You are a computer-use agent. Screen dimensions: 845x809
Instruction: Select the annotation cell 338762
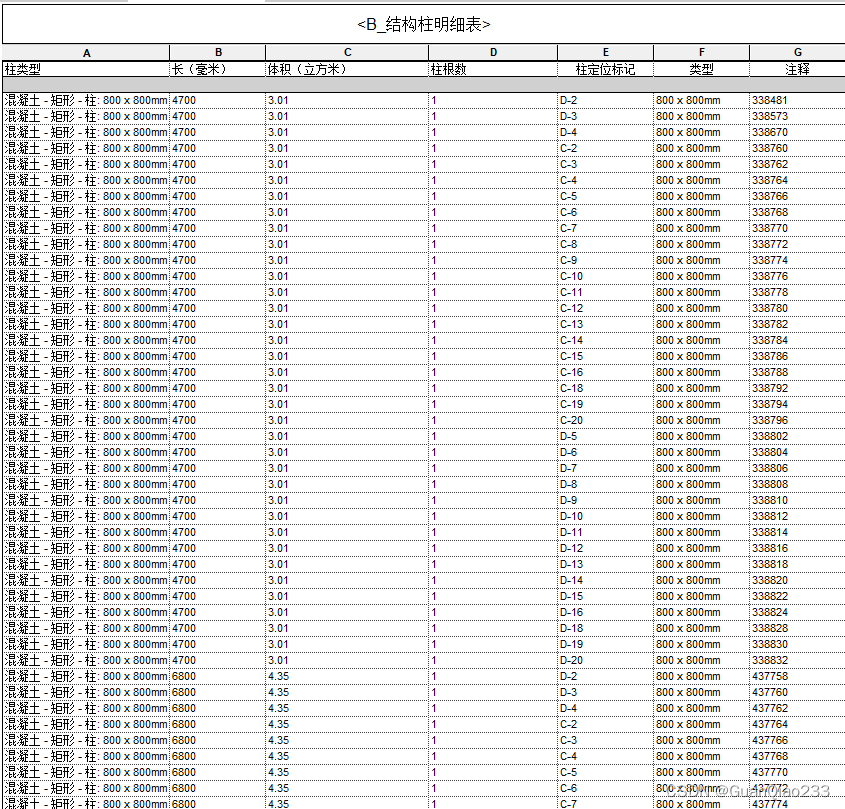798,164
